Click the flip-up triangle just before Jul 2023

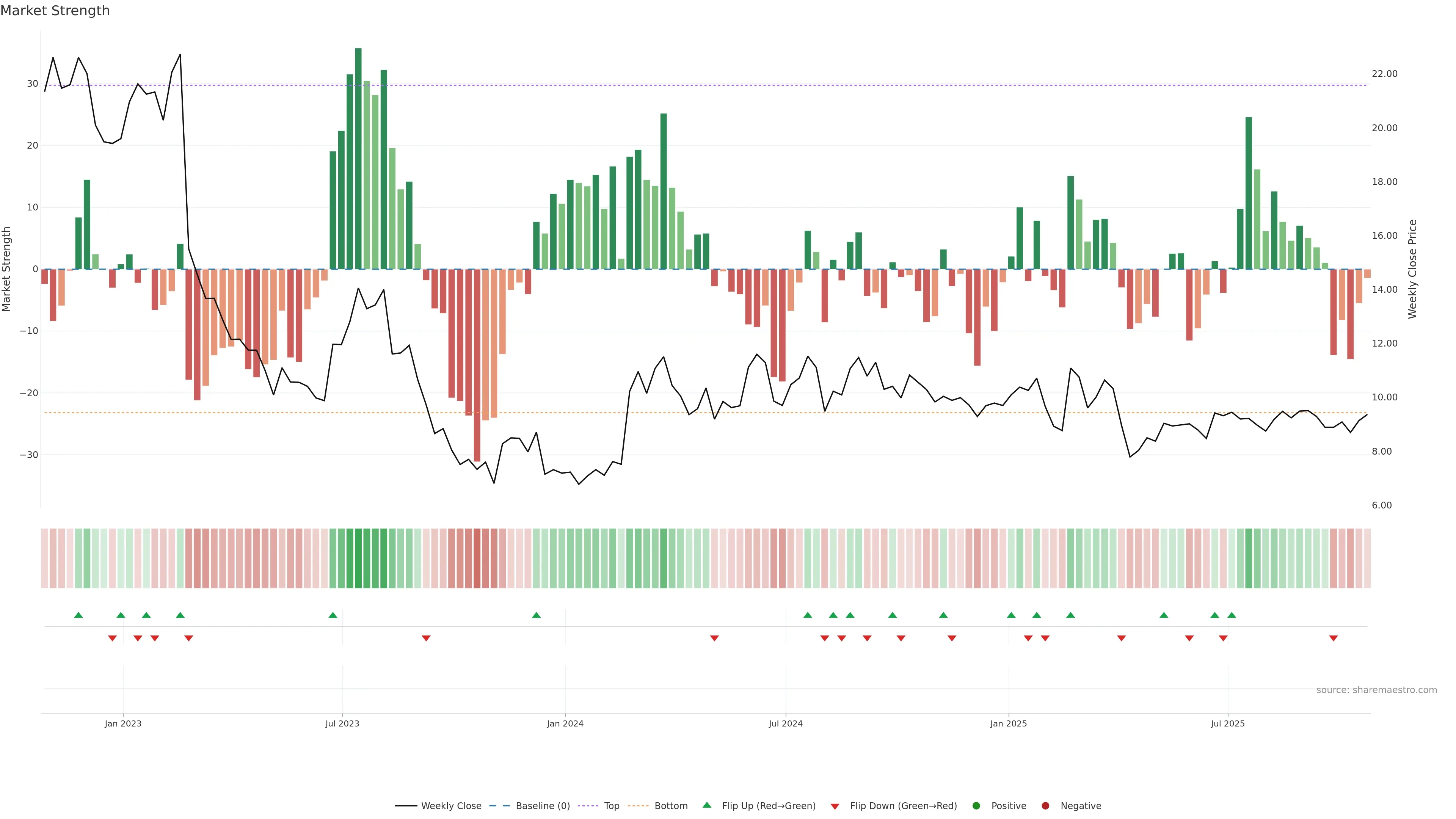pyautogui.click(x=333, y=615)
